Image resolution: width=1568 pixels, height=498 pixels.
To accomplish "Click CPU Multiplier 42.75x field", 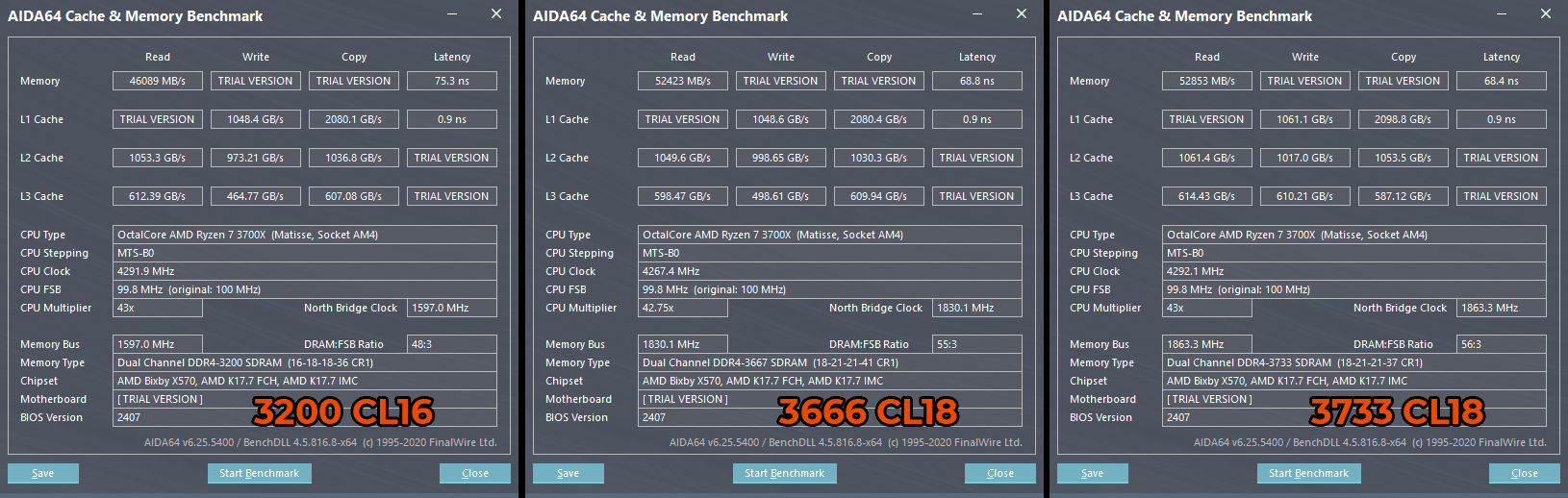I will [683, 308].
